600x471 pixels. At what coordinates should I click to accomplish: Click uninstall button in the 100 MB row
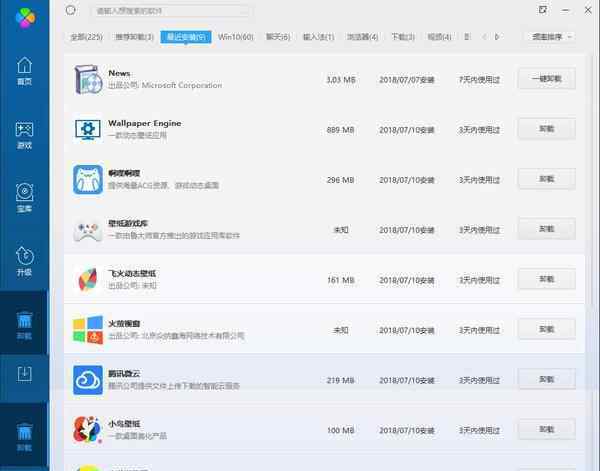pos(547,429)
